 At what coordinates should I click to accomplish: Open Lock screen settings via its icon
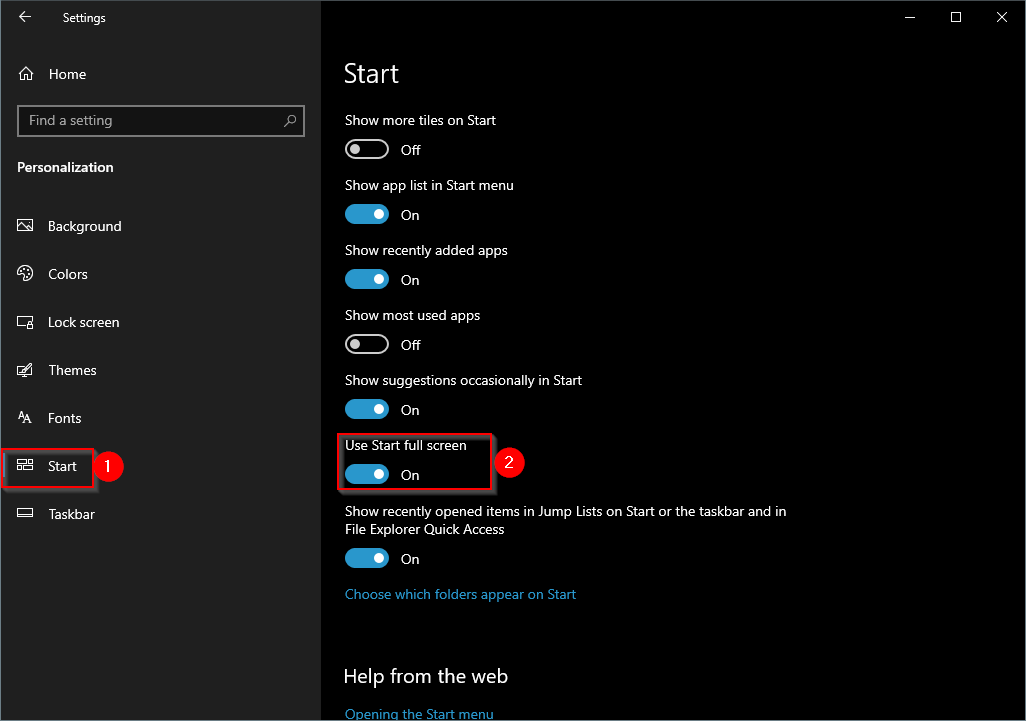click(25, 322)
